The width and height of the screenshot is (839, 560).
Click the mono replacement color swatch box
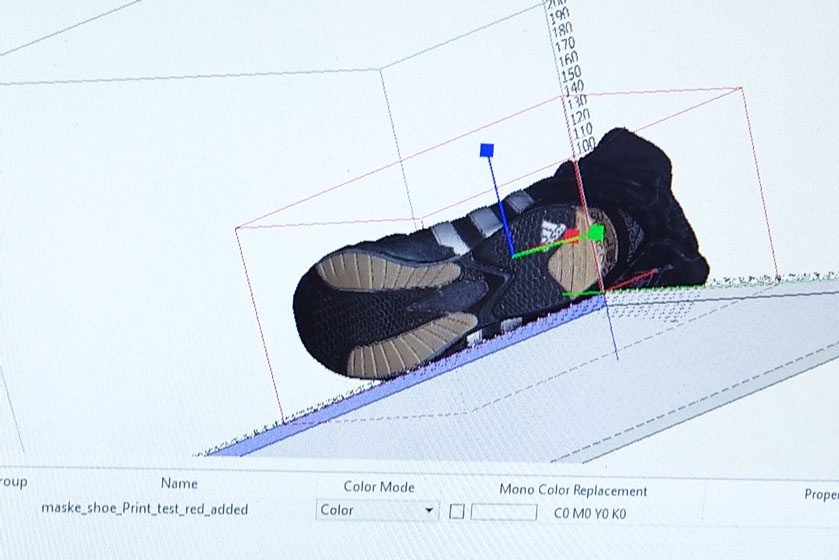coord(504,512)
